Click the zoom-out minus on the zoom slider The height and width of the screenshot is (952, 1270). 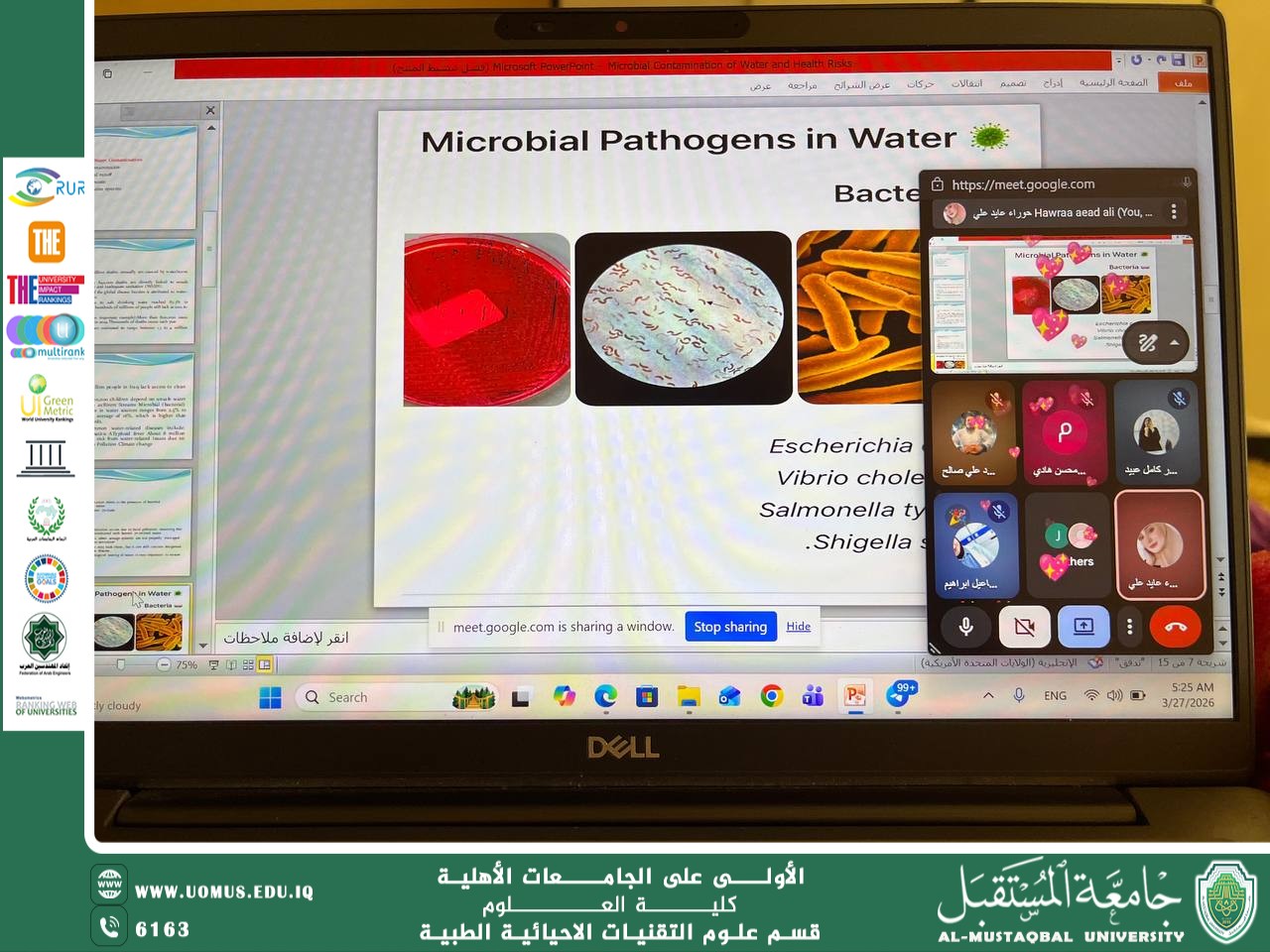[x=162, y=664]
